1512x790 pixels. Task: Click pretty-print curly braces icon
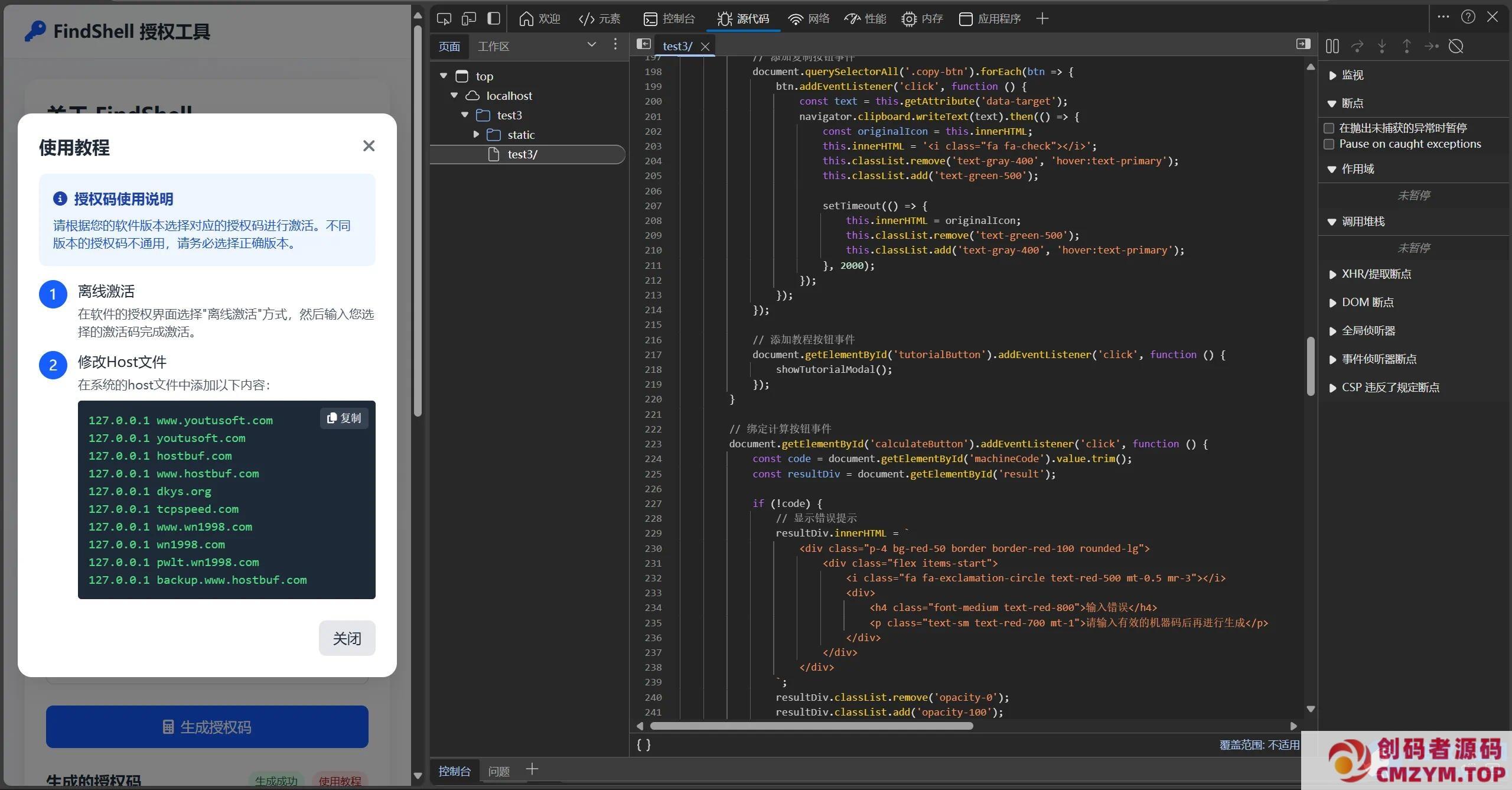coord(644,745)
